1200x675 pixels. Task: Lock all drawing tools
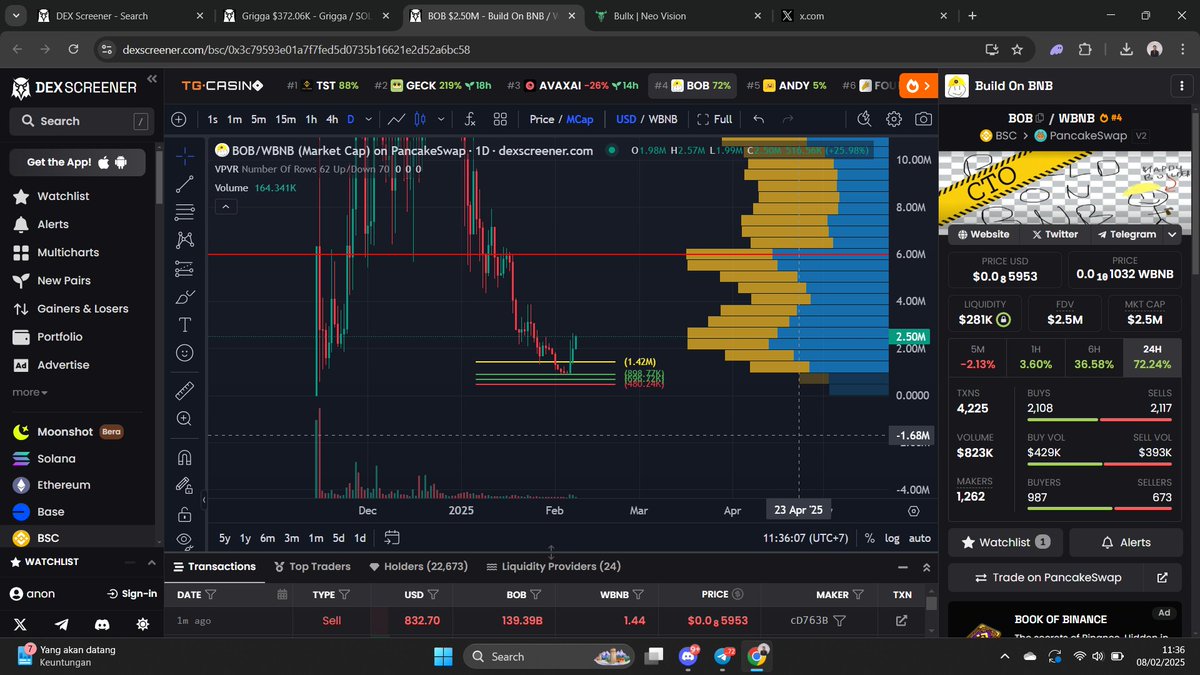click(185, 514)
